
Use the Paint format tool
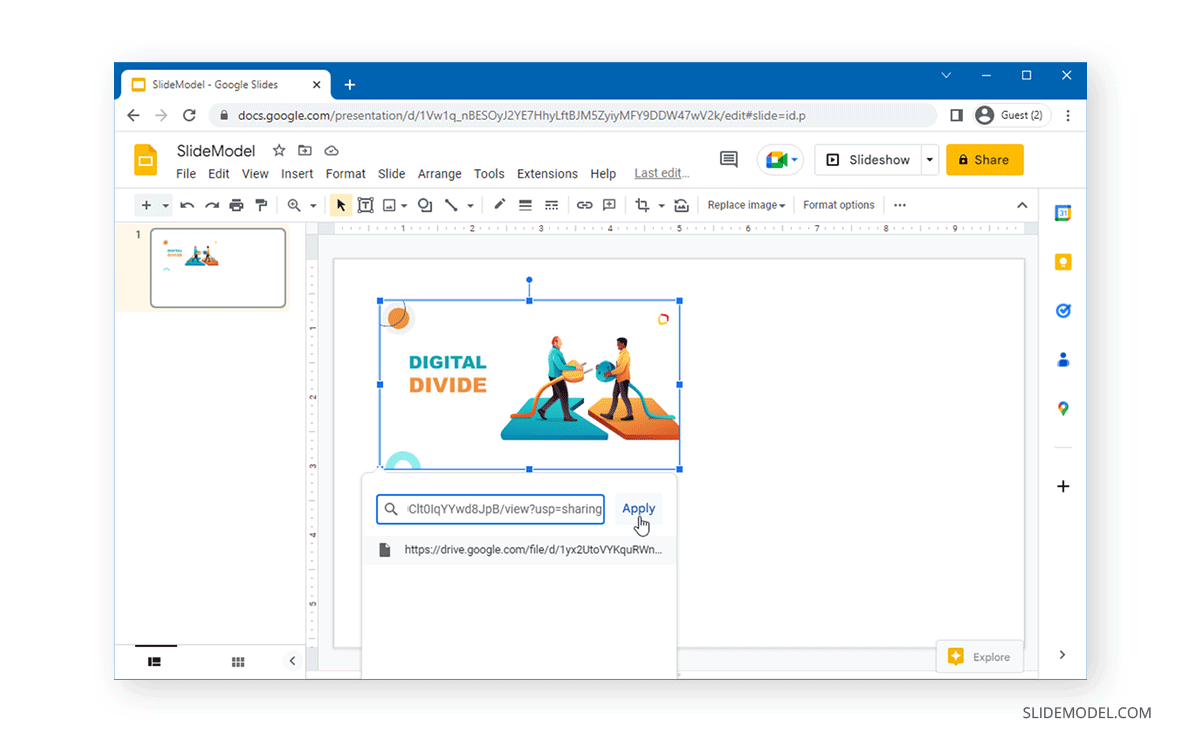pyautogui.click(x=260, y=205)
